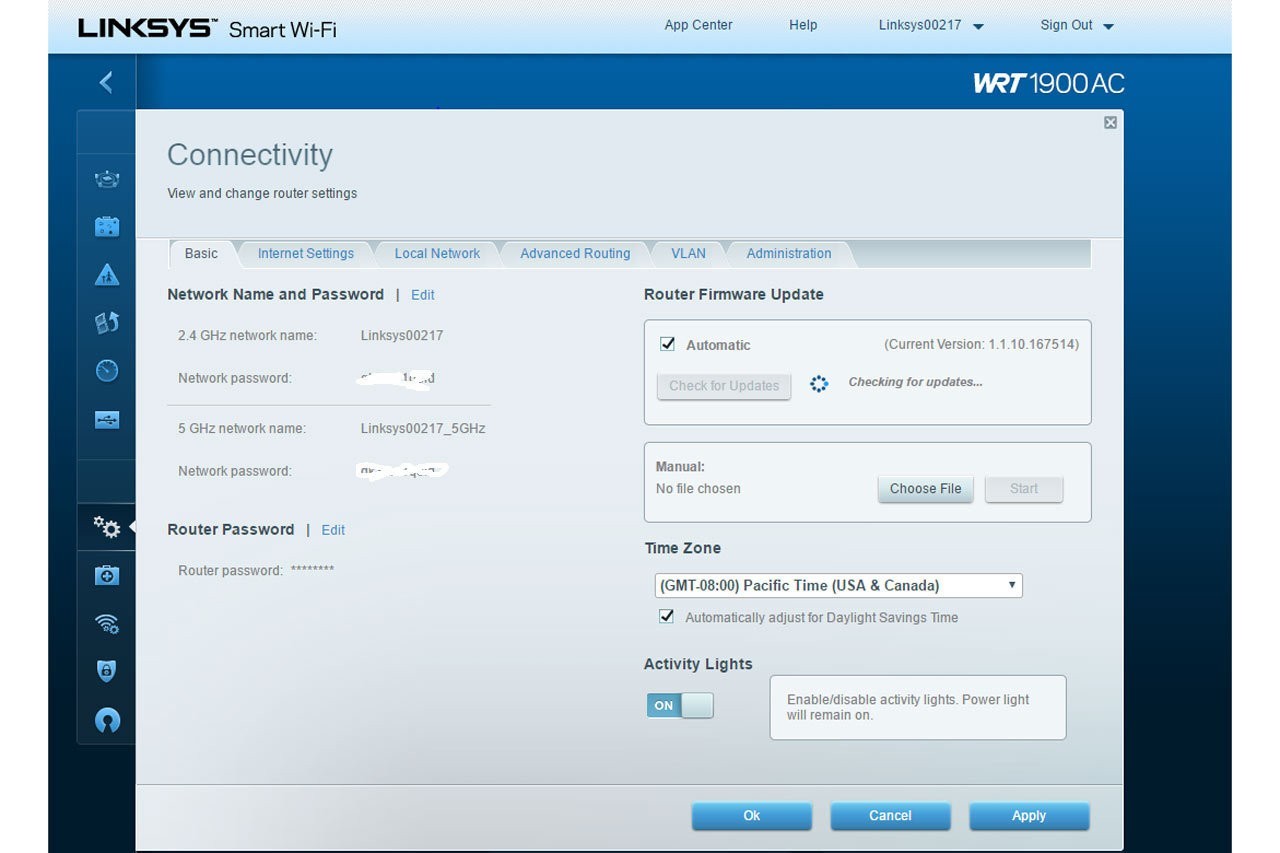Edit Network Name and Password
Image resolution: width=1280 pixels, height=853 pixels.
(x=423, y=295)
